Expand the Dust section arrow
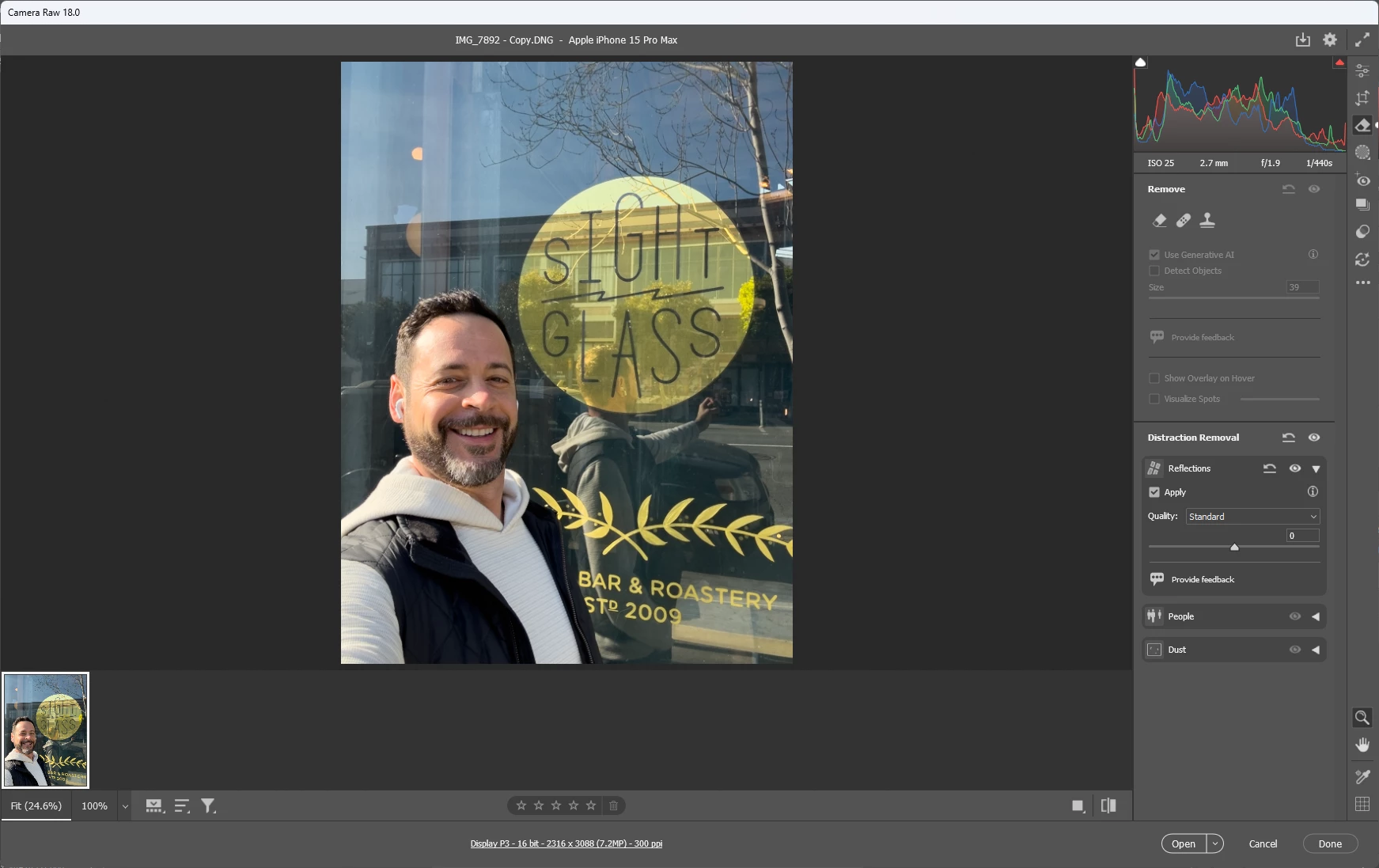Viewport: 1379px width, 868px height. [1316, 650]
